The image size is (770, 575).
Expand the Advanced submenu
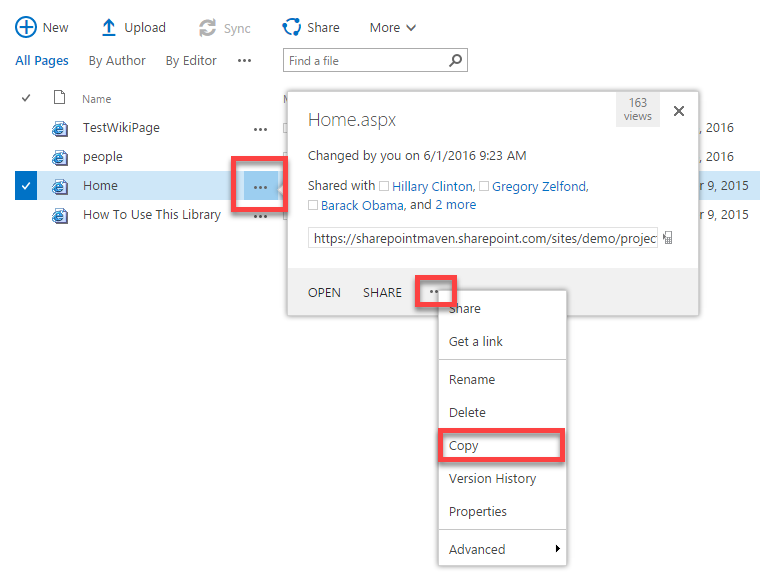[502, 549]
